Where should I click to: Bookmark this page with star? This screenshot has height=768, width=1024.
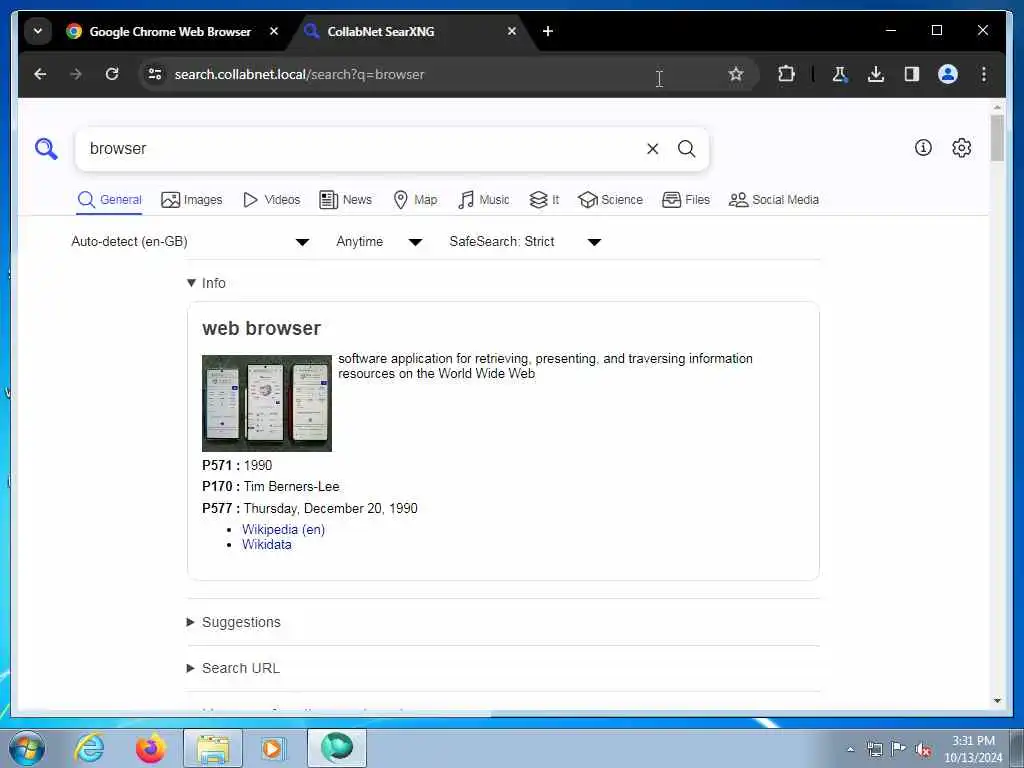(x=736, y=74)
